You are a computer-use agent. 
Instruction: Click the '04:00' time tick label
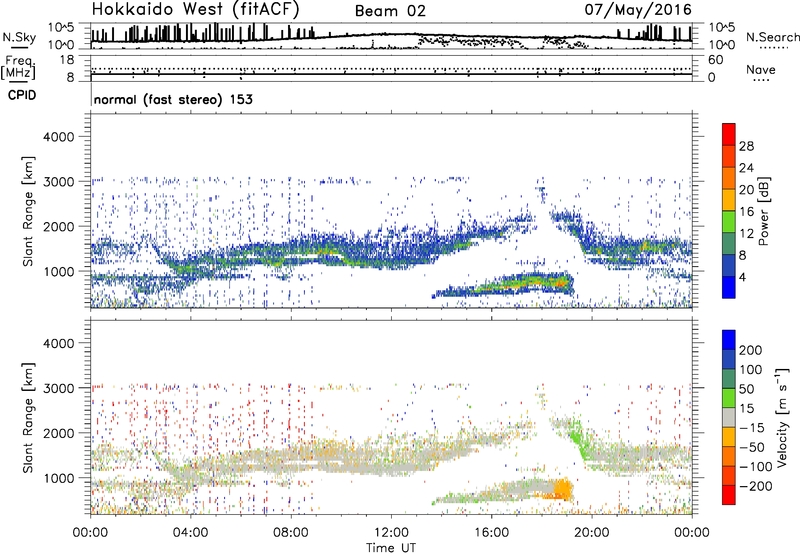tap(191, 533)
